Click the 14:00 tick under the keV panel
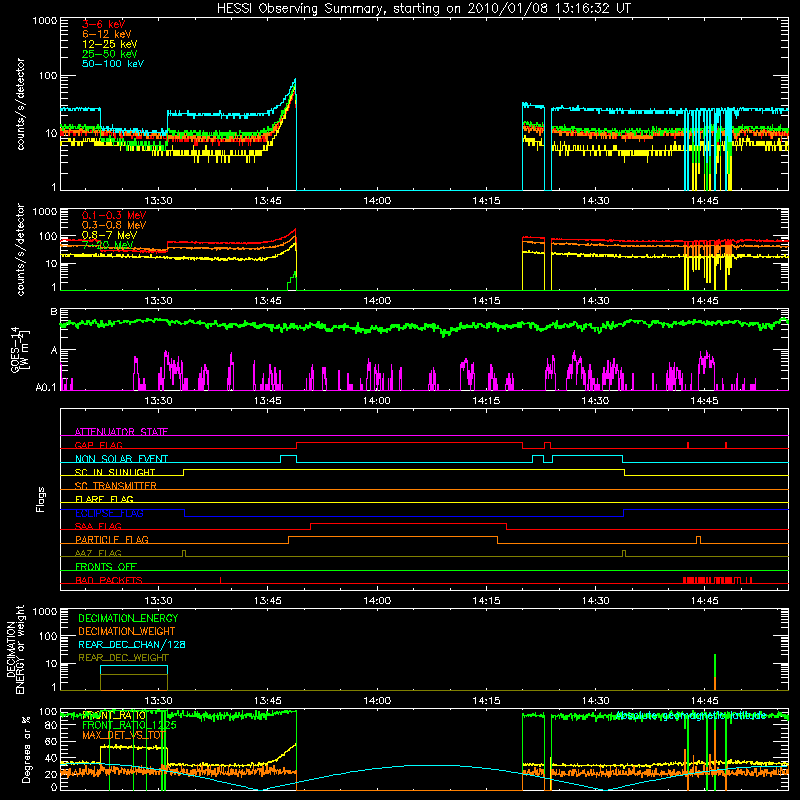 pos(377,201)
